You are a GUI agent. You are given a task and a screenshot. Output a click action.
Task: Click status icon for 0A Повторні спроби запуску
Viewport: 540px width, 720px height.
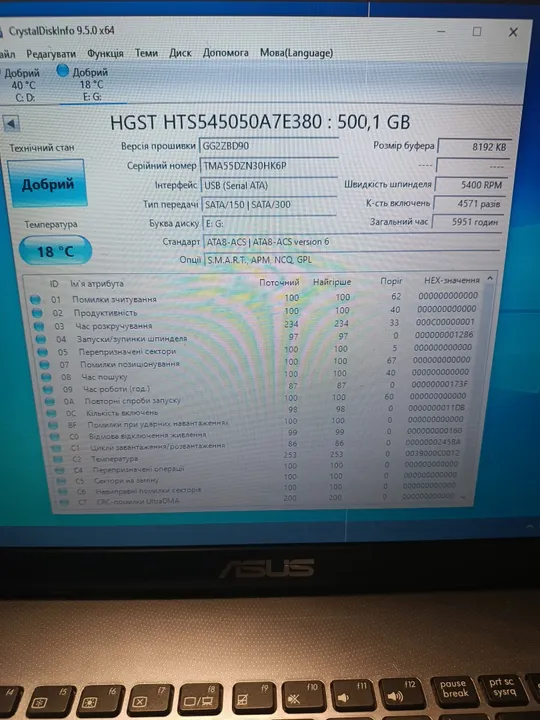point(50,401)
